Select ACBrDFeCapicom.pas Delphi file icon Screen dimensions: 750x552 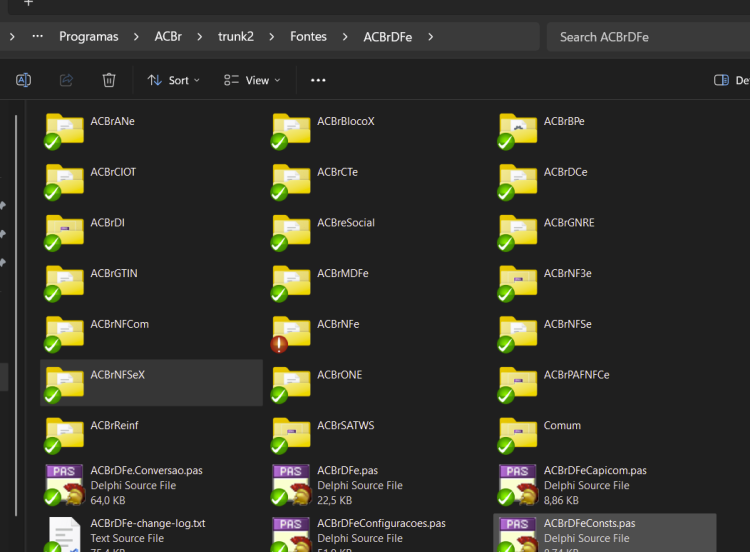pos(517,485)
